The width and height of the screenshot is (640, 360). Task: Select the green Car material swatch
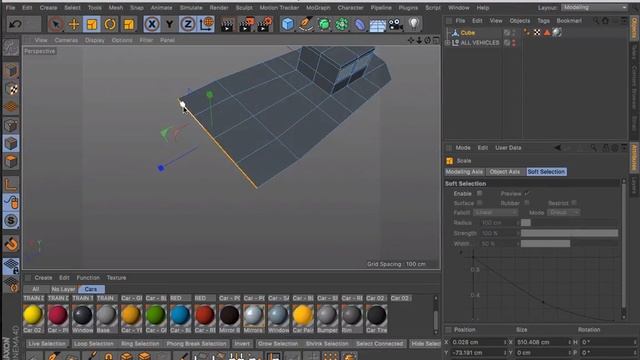coord(156,315)
